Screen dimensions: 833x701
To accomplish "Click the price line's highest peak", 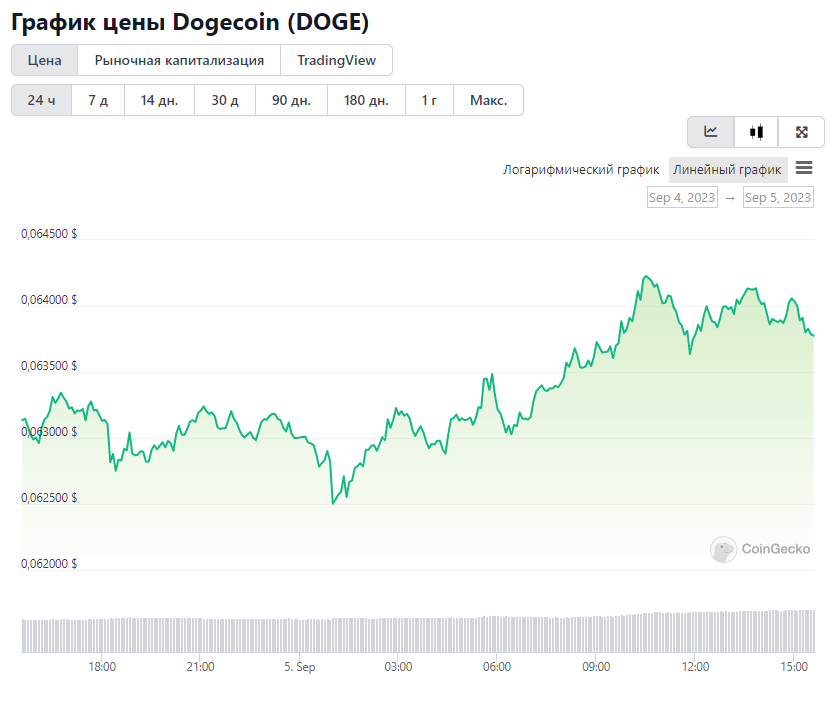I will (646, 276).
